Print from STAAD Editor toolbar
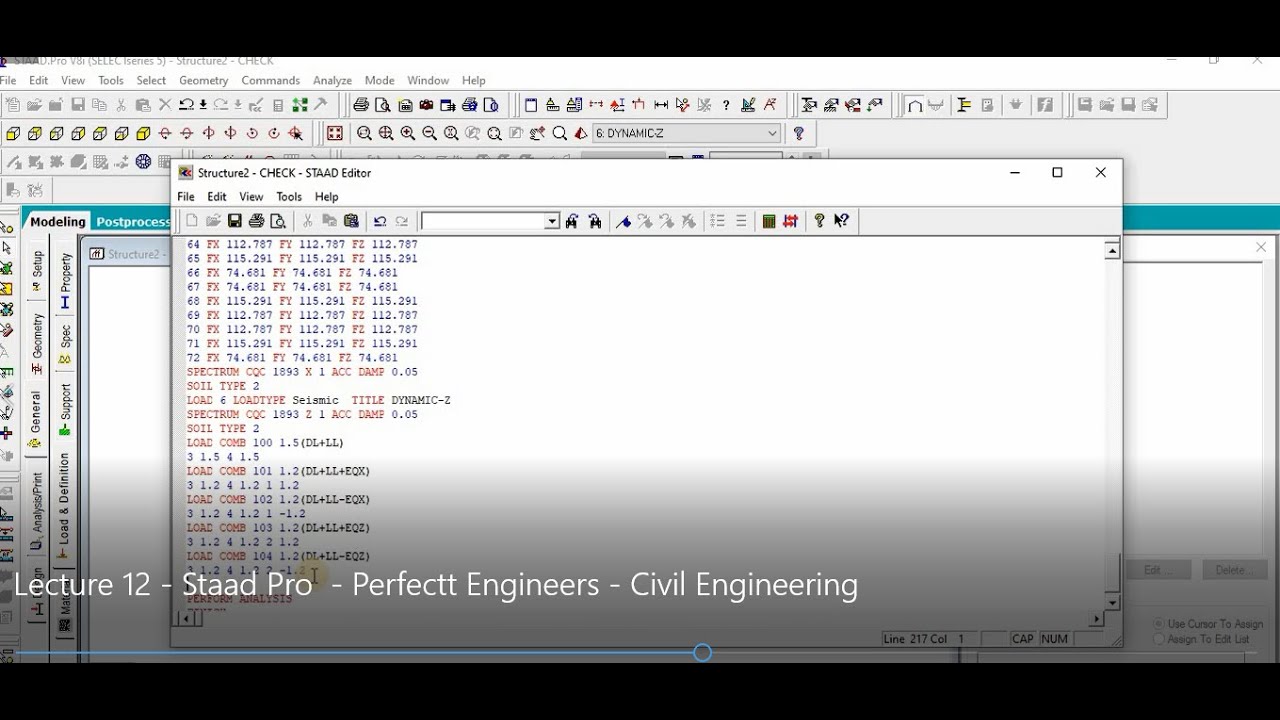 (x=256, y=221)
